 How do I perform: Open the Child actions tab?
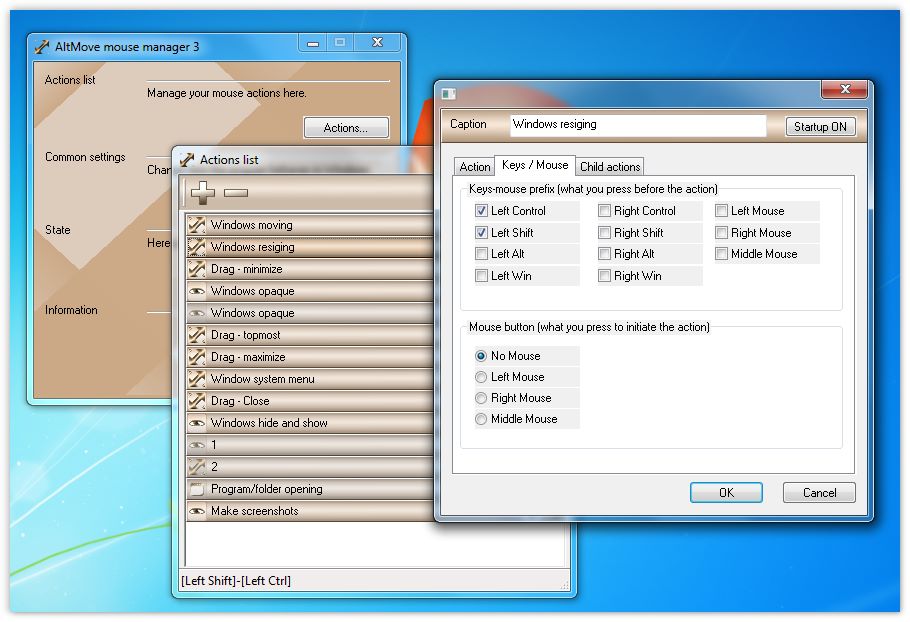coord(610,167)
